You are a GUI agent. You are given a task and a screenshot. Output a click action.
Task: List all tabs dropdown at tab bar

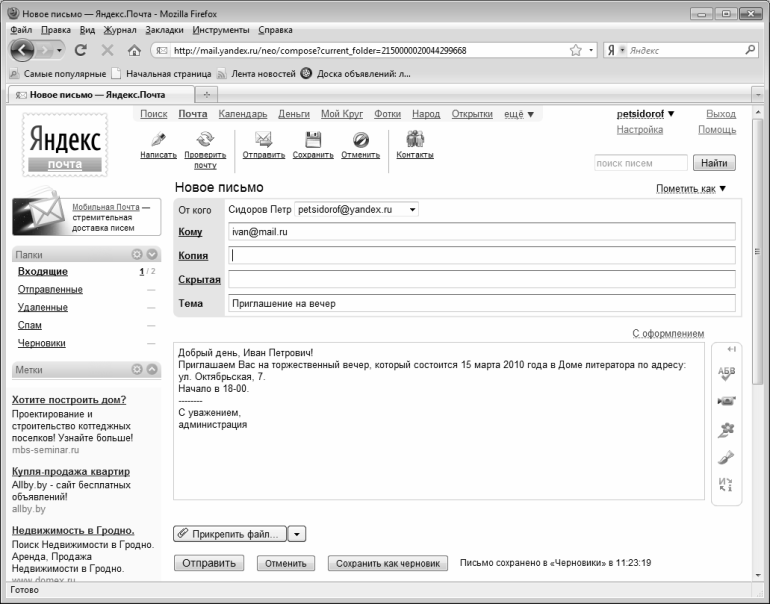[x=758, y=94]
